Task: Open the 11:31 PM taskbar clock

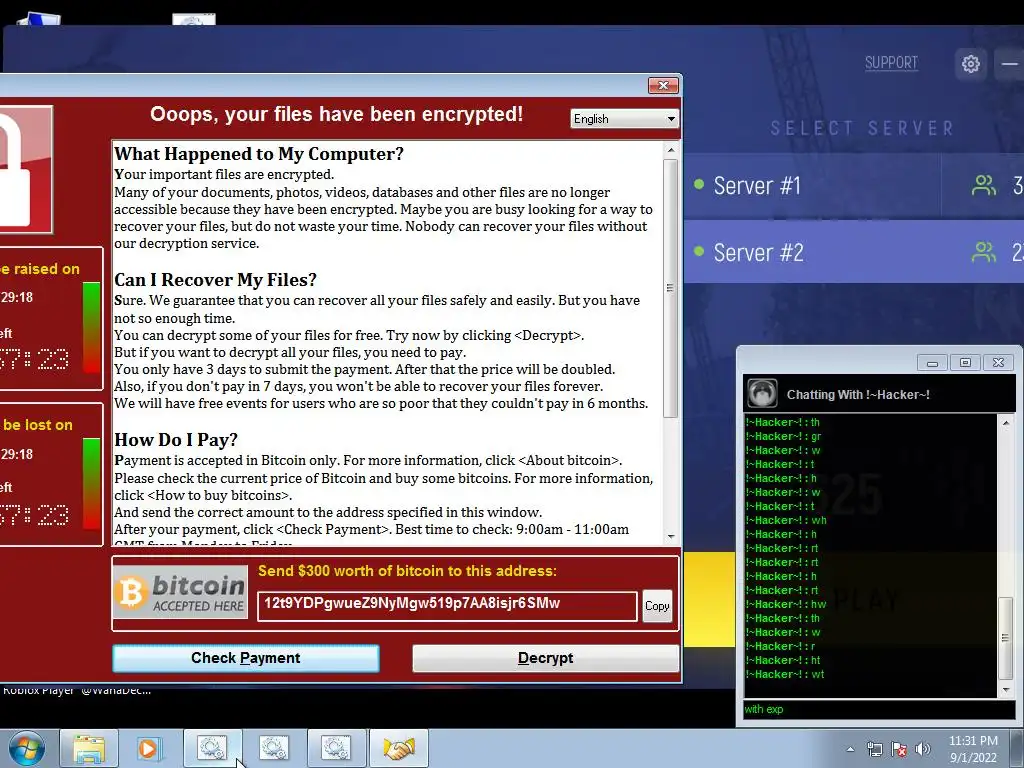Action: click(973, 741)
